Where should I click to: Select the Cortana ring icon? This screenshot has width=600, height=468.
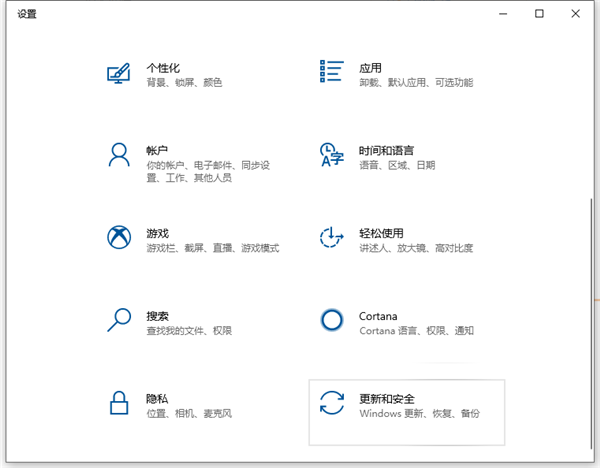(331, 320)
